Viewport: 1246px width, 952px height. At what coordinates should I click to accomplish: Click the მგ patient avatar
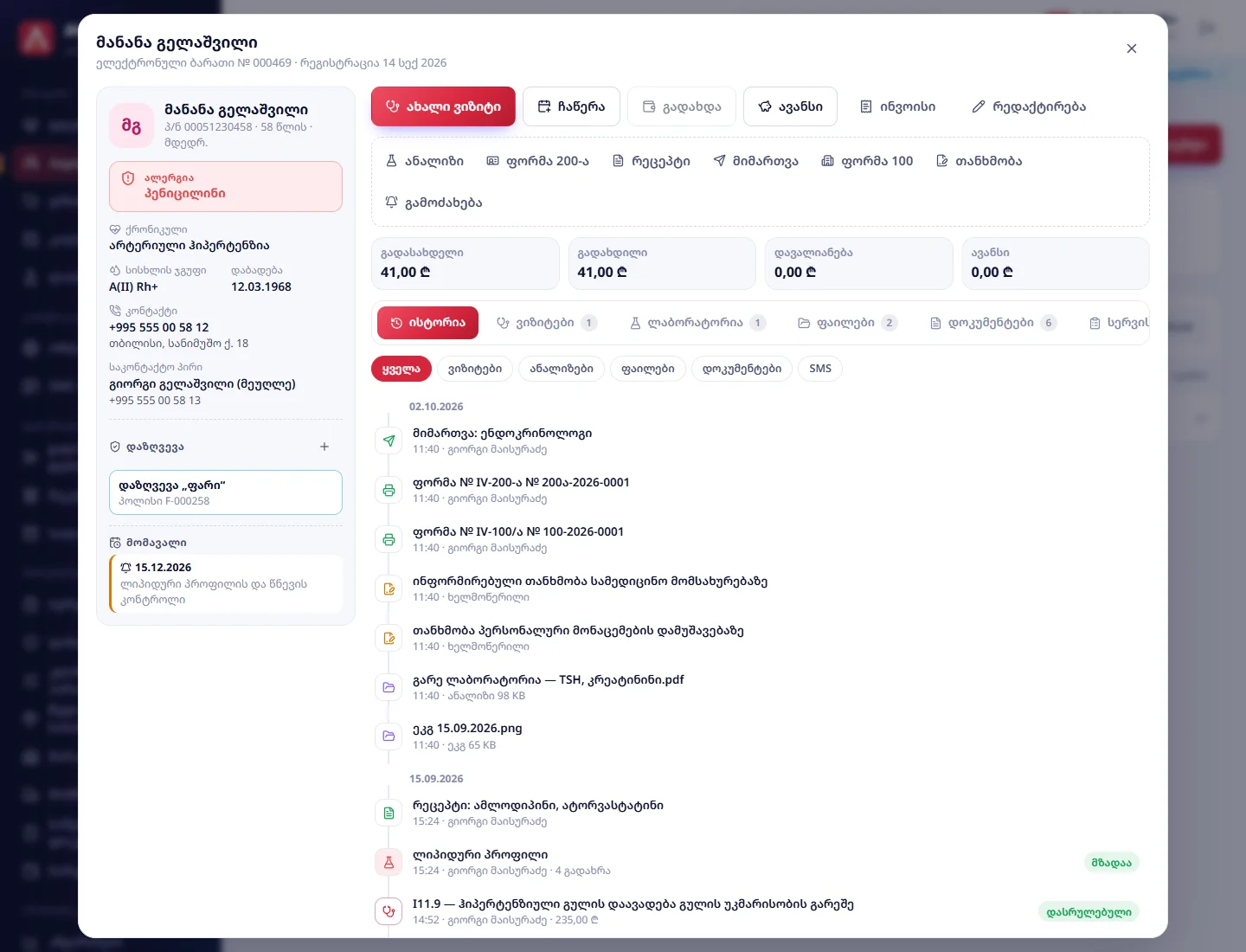tap(132, 125)
